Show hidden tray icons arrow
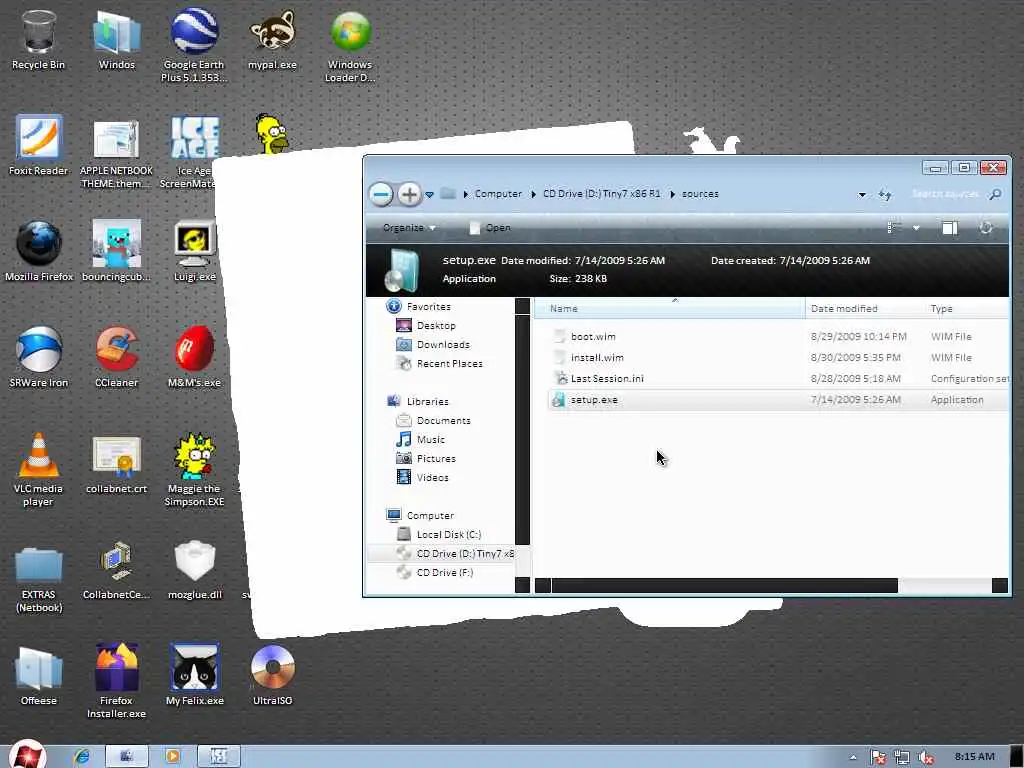Viewport: 1024px width, 768px height. coord(853,758)
